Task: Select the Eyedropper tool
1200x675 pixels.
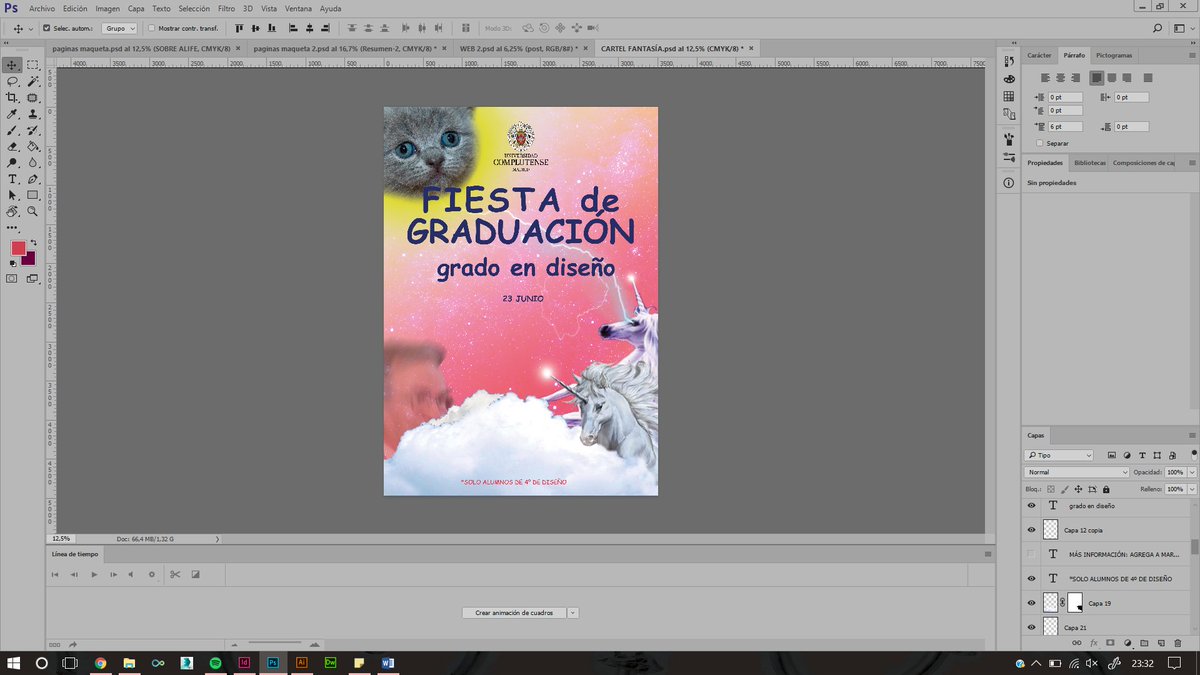Action: pos(12,114)
